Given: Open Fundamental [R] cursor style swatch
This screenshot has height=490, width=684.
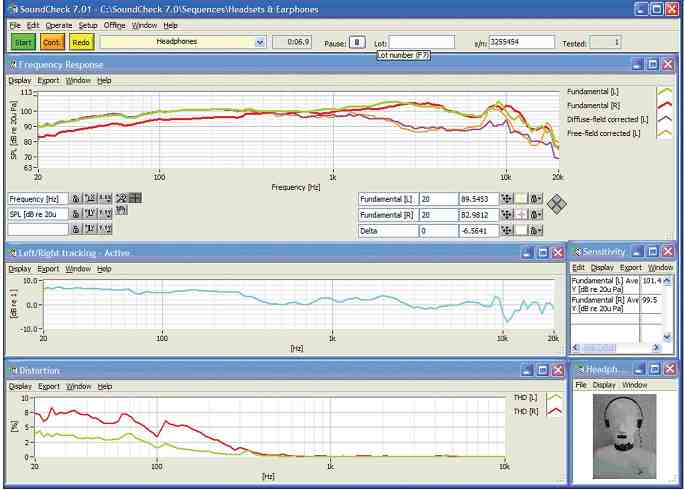Looking at the screenshot, I should coord(521,215).
